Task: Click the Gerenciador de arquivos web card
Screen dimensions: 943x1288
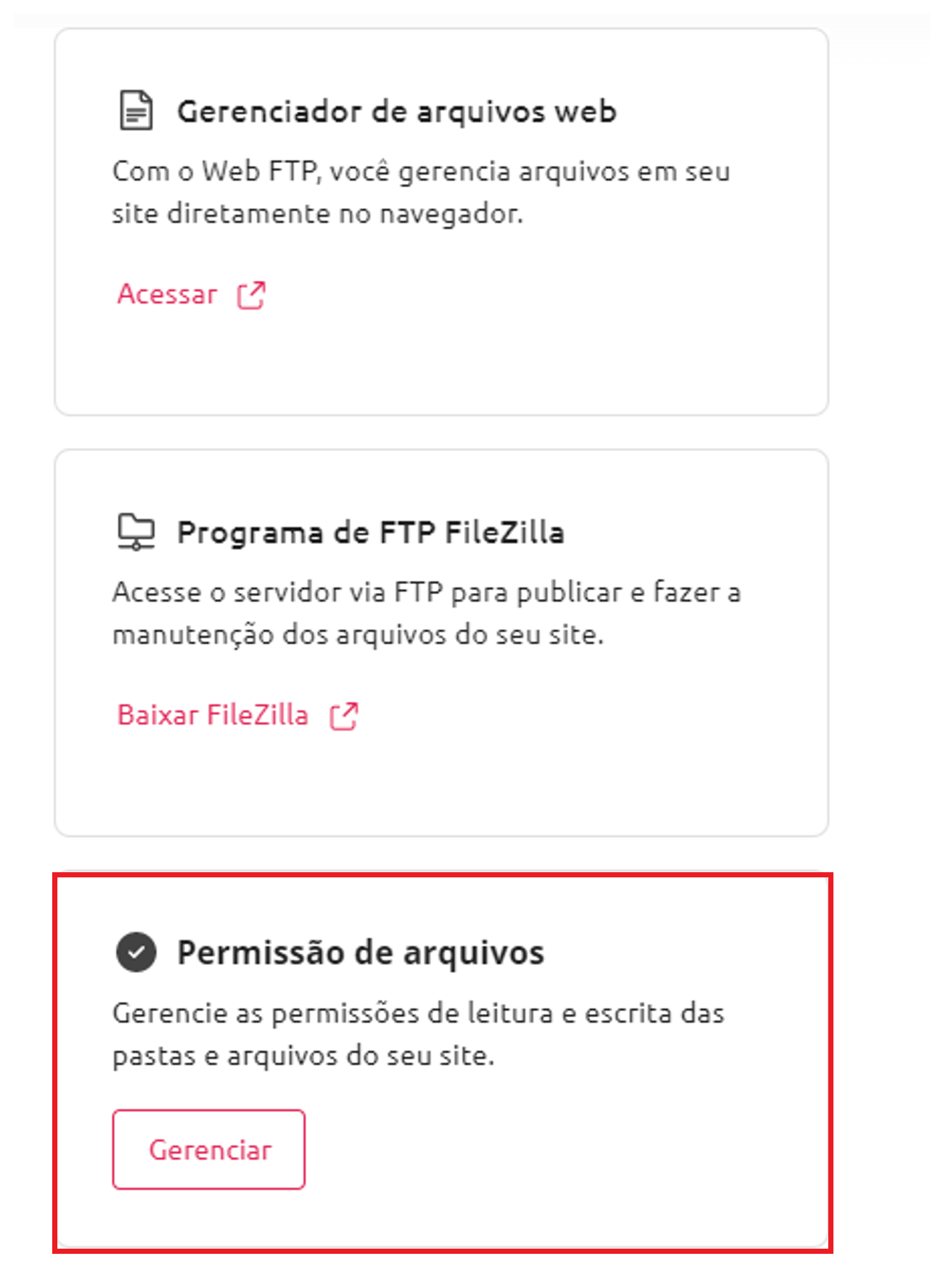Action: pyautogui.click(x=442, y=222)
